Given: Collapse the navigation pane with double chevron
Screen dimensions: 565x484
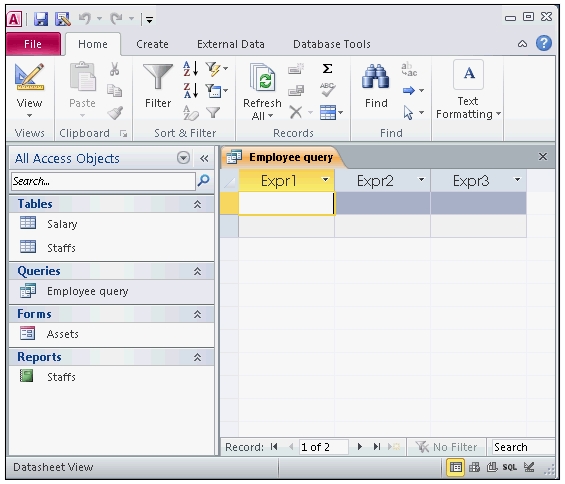Looking at the screenshot, I should (x=204, y=159).
